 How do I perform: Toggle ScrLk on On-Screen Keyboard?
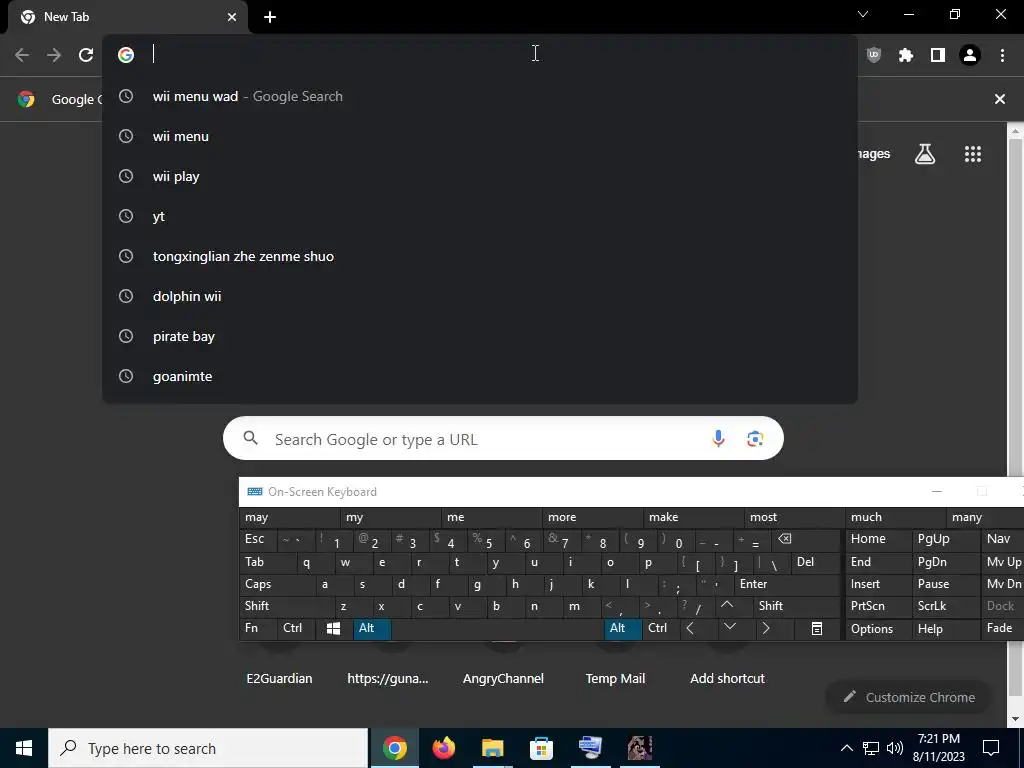coord(944,606)
